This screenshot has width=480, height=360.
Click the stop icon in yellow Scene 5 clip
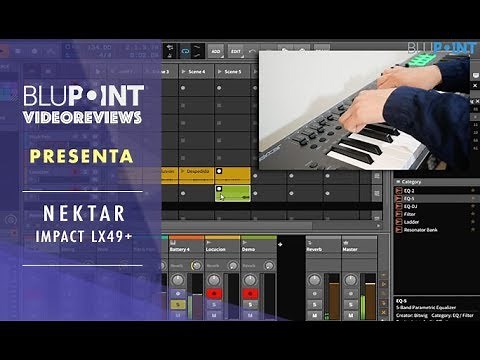[219, 171]
